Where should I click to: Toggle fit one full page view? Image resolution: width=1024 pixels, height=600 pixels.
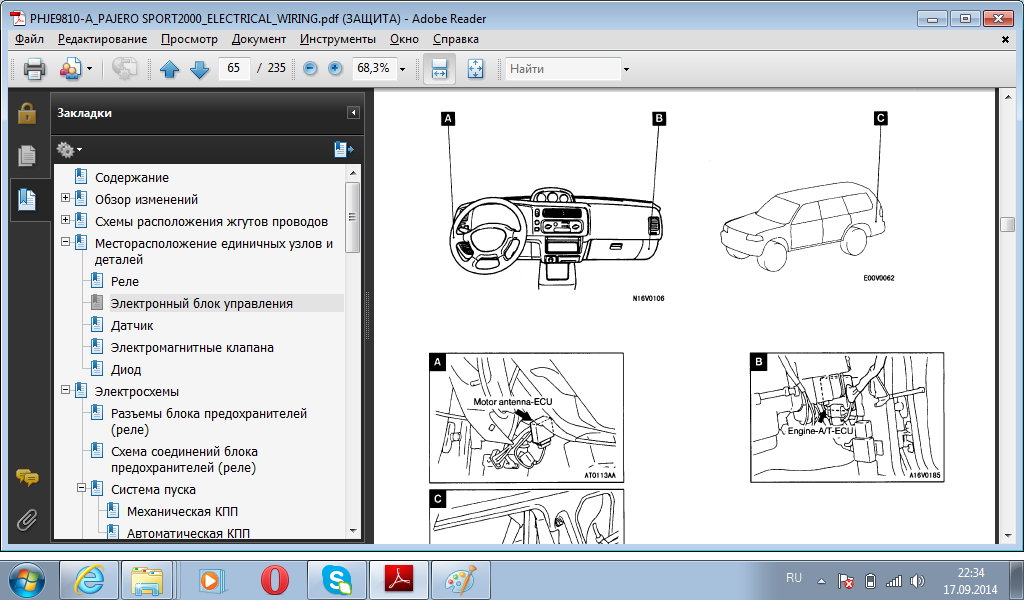coord(475,69)
